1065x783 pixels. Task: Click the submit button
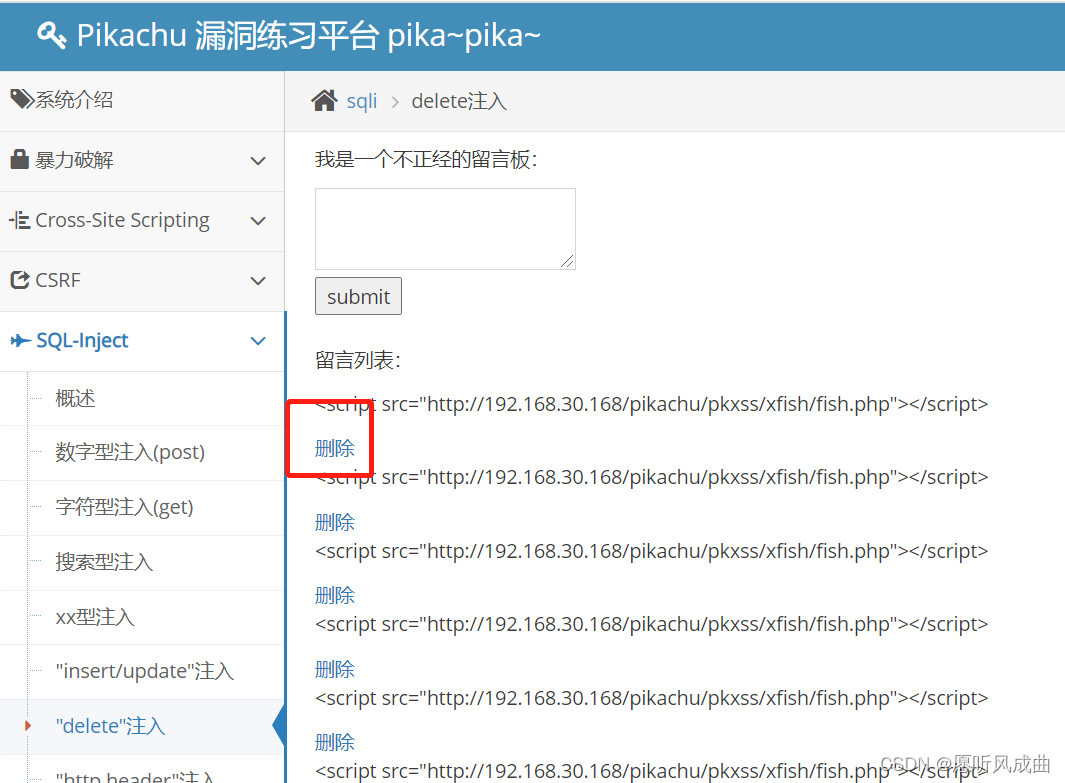click(358, 296)
